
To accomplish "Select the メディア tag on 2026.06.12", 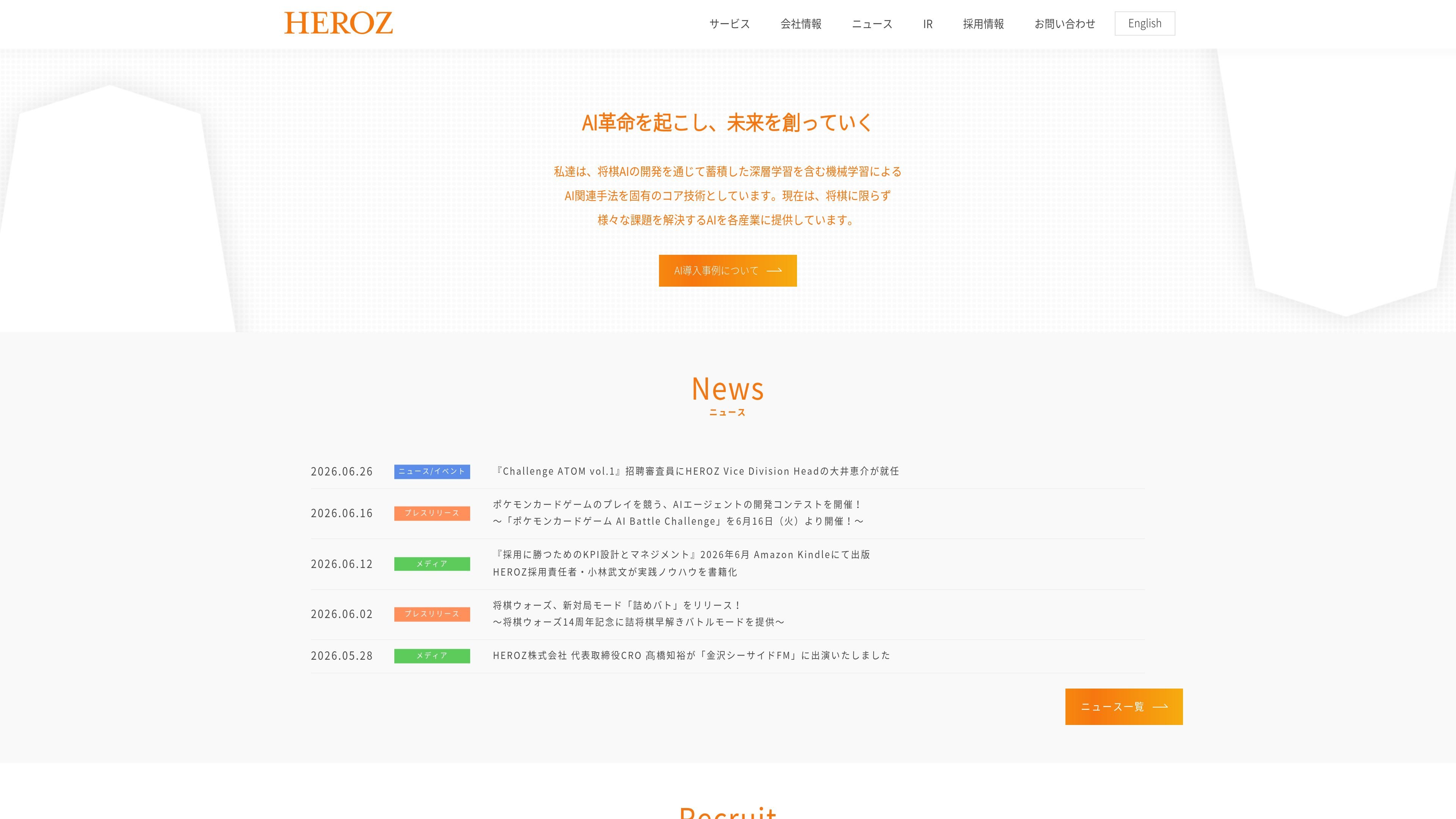I will 432,563.
